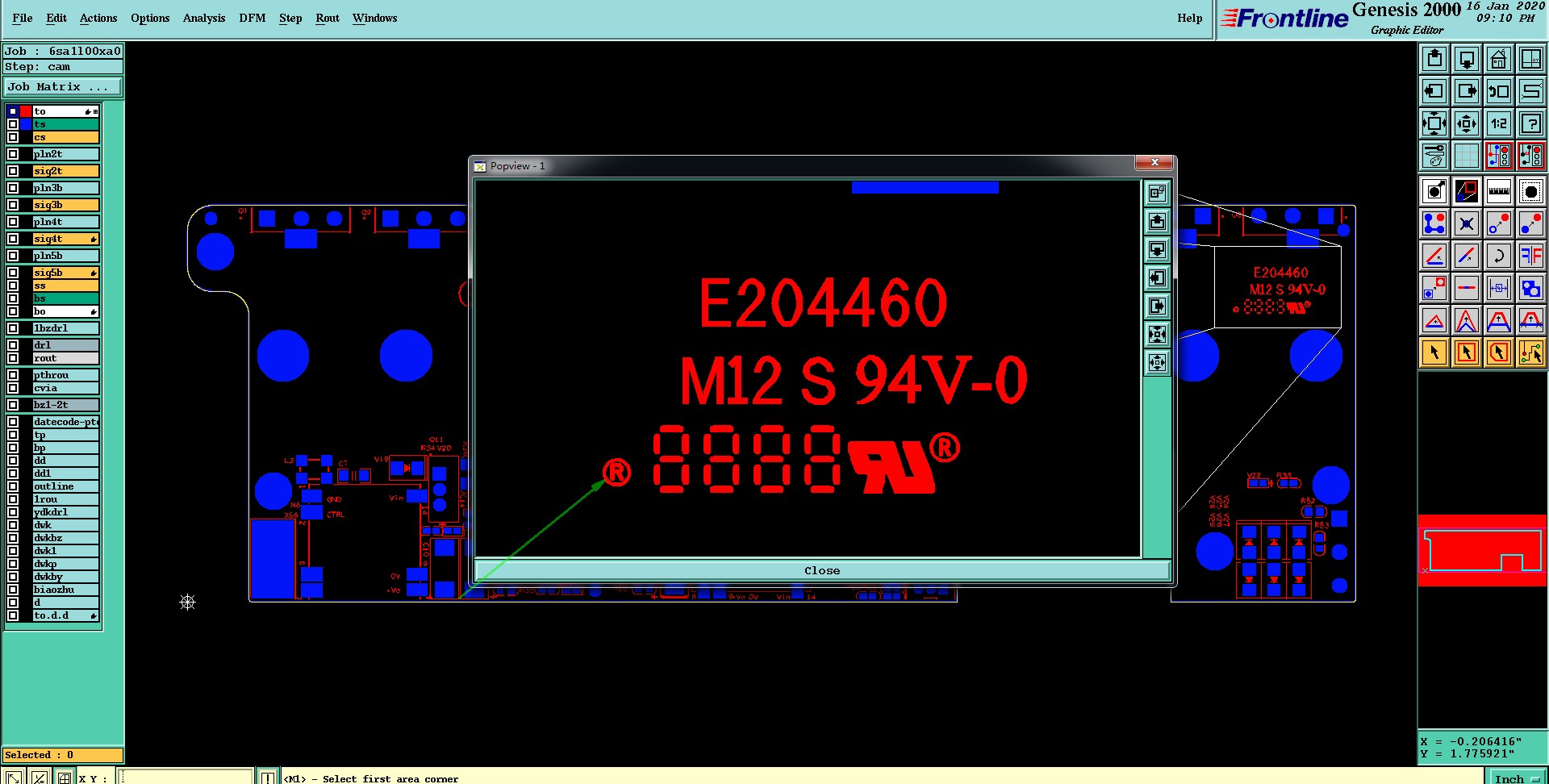Click the overlapping blue shapes tool icon

click(1531, 288)
